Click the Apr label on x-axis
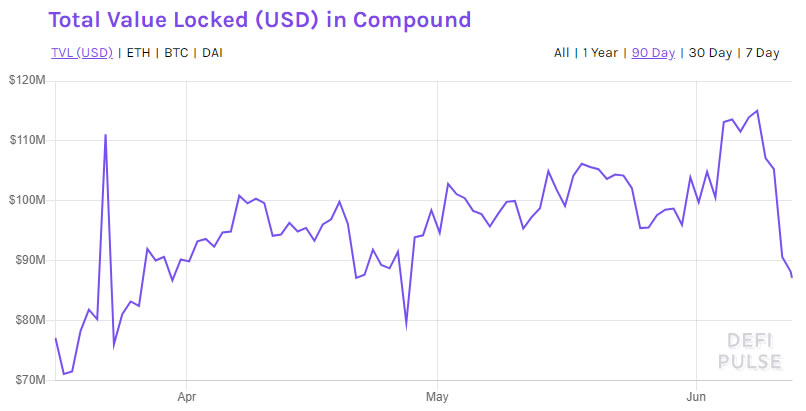Screen dimensions: 806x411 point(187,397)
